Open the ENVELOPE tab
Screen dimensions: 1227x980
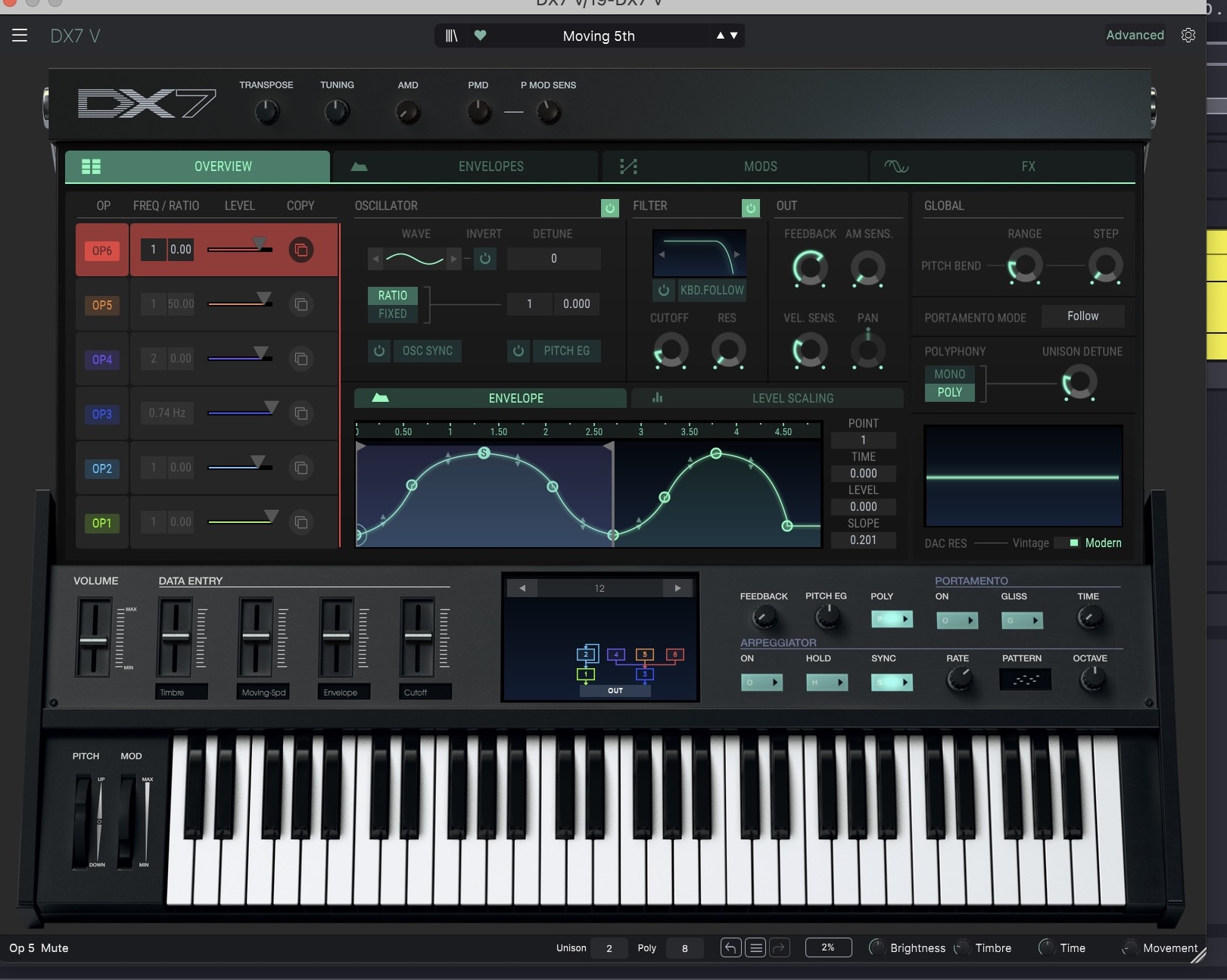tap(490, 398)
